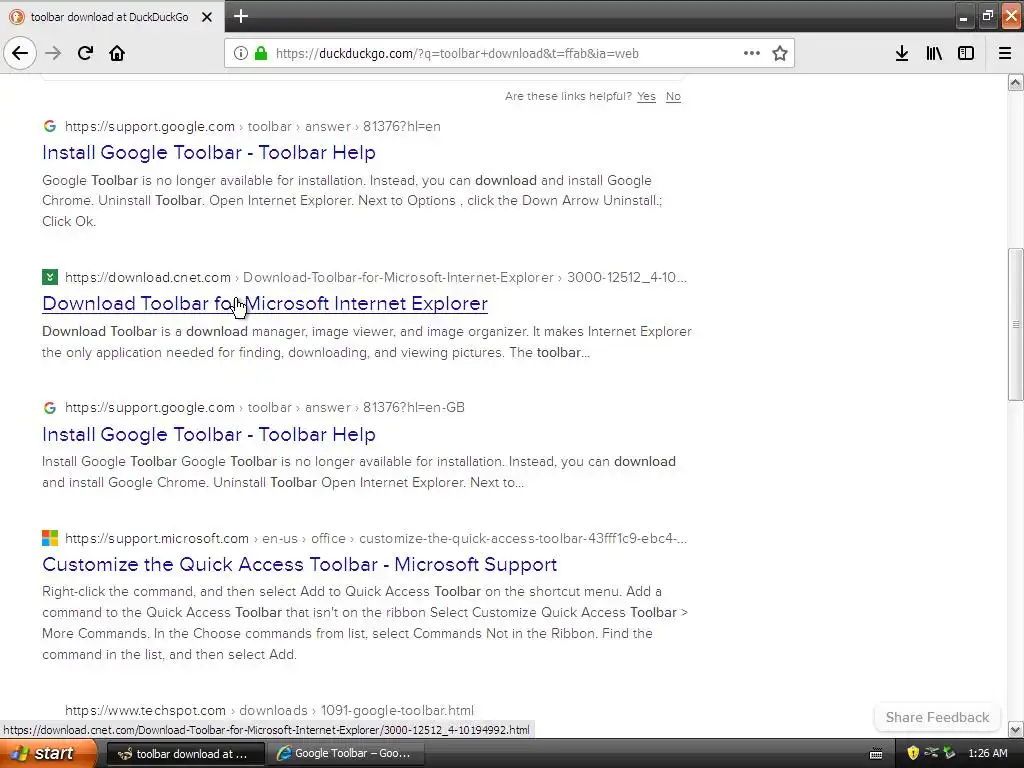Answer No to links helpful question
This screenshot has width=1024, height=768.
pyautogui.click(x=673, y=96)
